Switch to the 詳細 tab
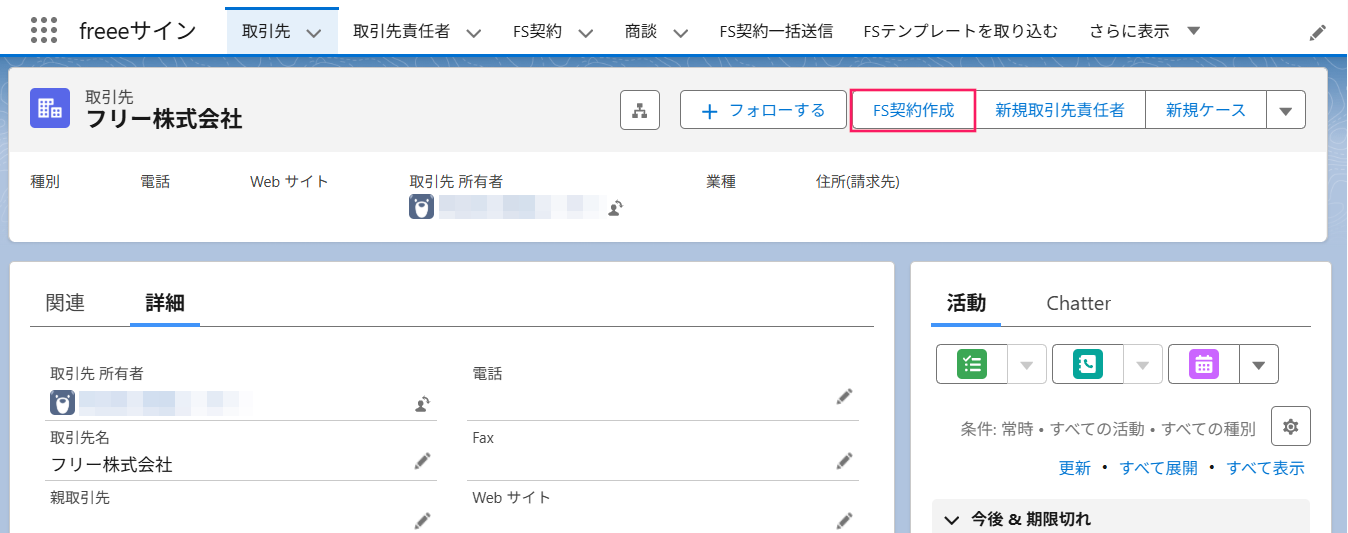 pos(165,303)
